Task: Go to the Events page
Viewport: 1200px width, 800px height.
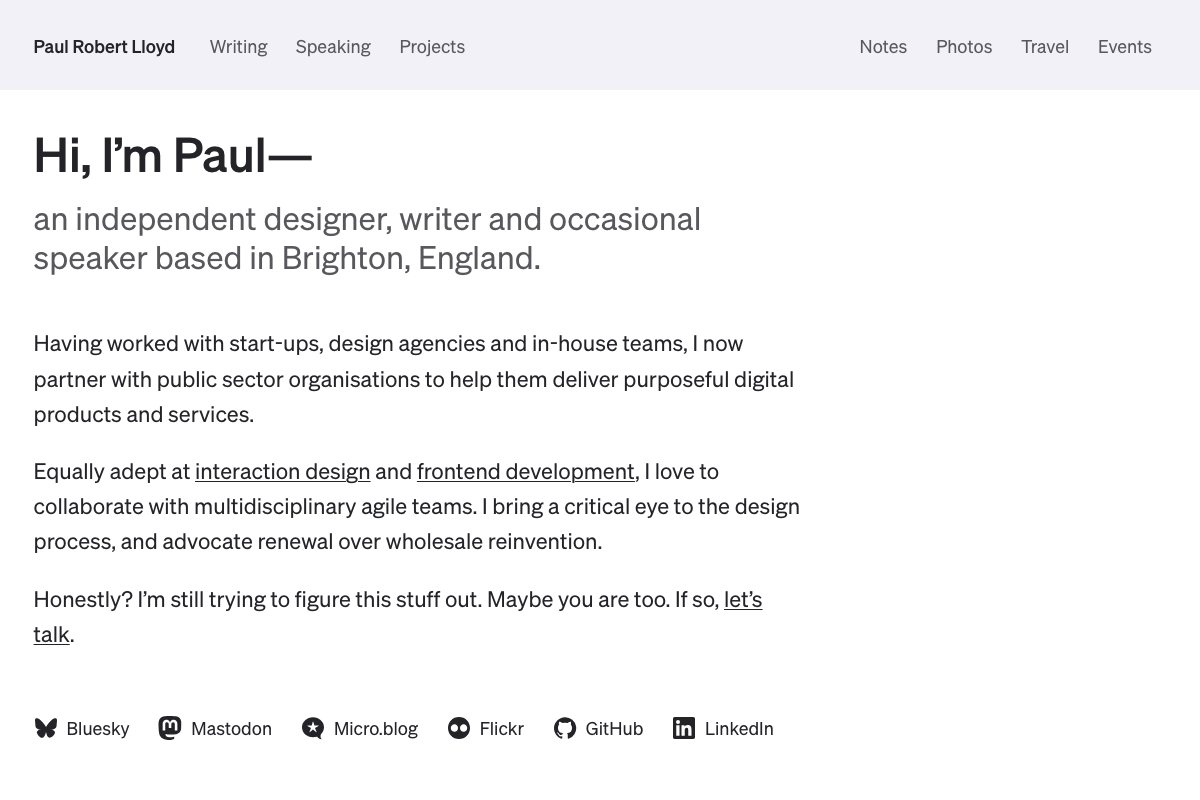Action: [1124, 47]
